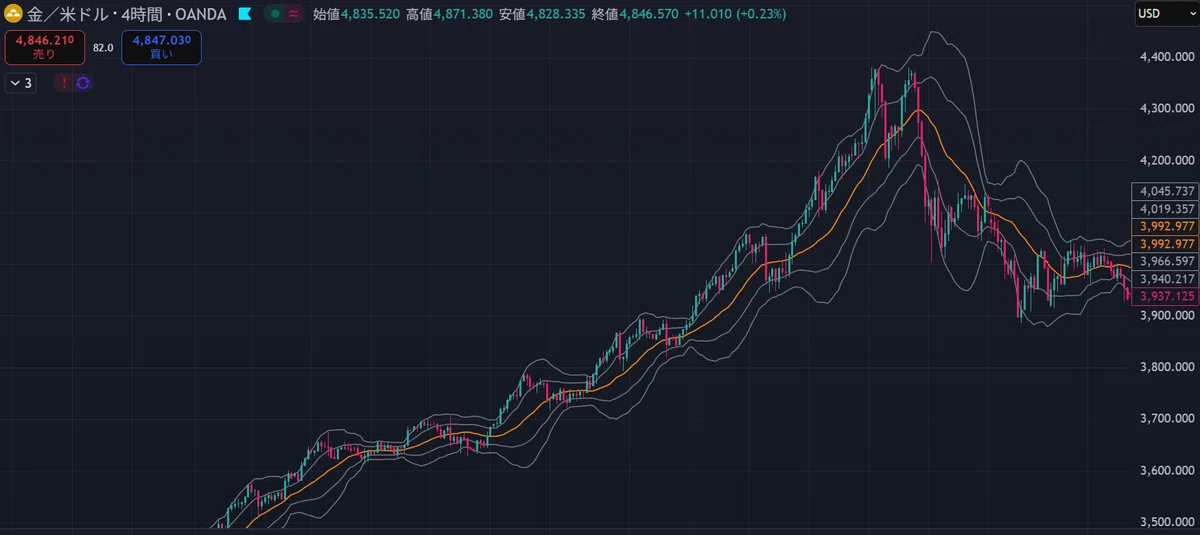Viewport: 1200px width, 535px height.
Task: Click the close price 終値4,846.570
Action: (634, 15)
